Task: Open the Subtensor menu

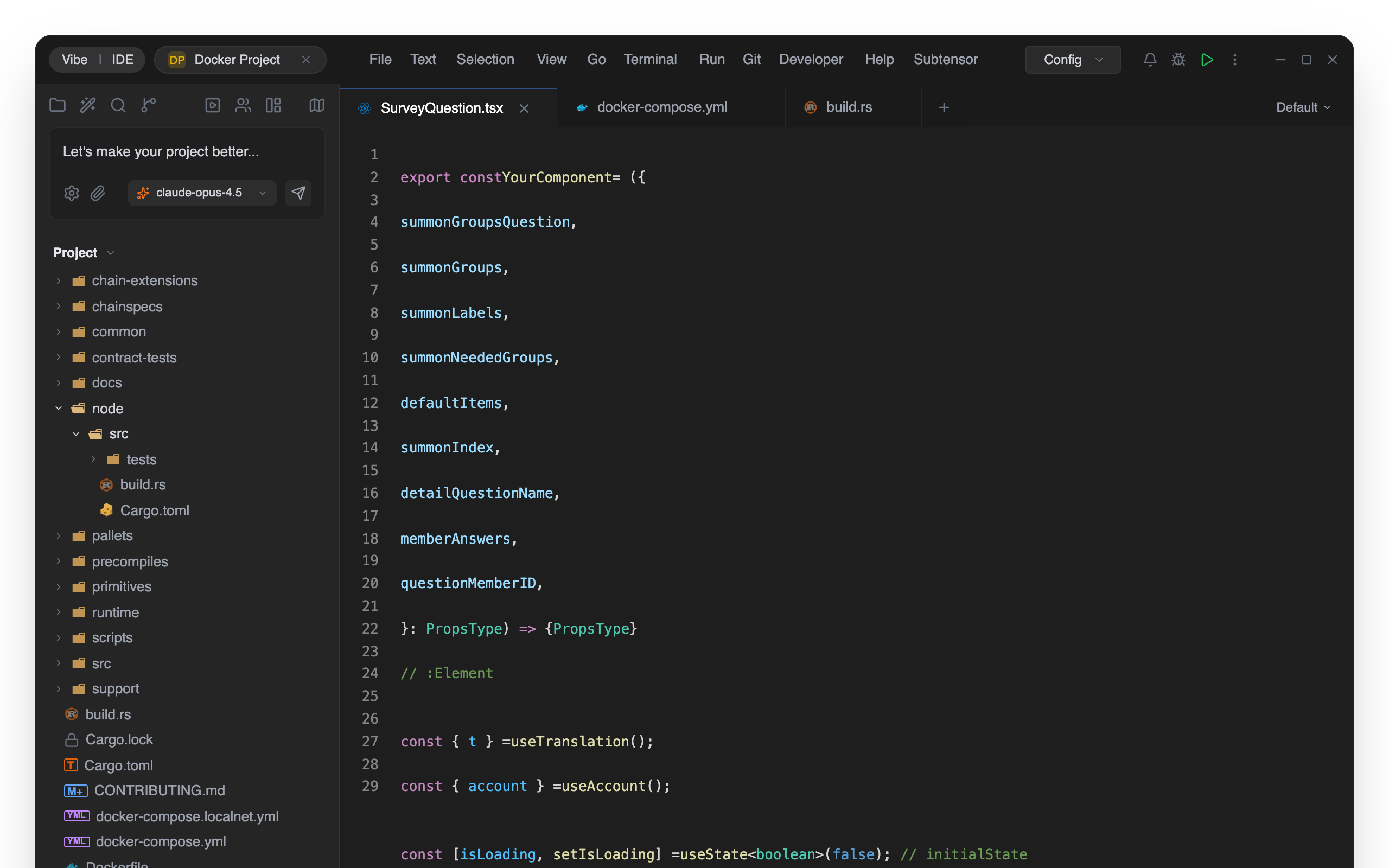Action: tap(945, 60)
